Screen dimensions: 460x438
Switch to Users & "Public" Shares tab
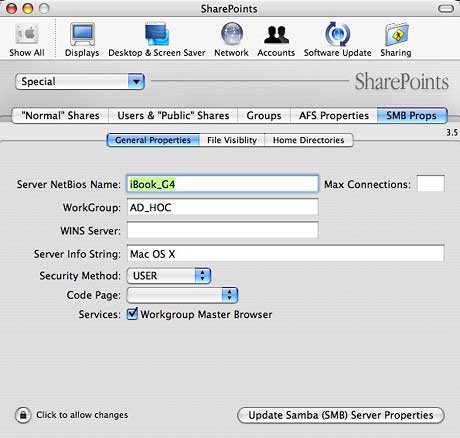pyautogui.click(x=173, y=115)
